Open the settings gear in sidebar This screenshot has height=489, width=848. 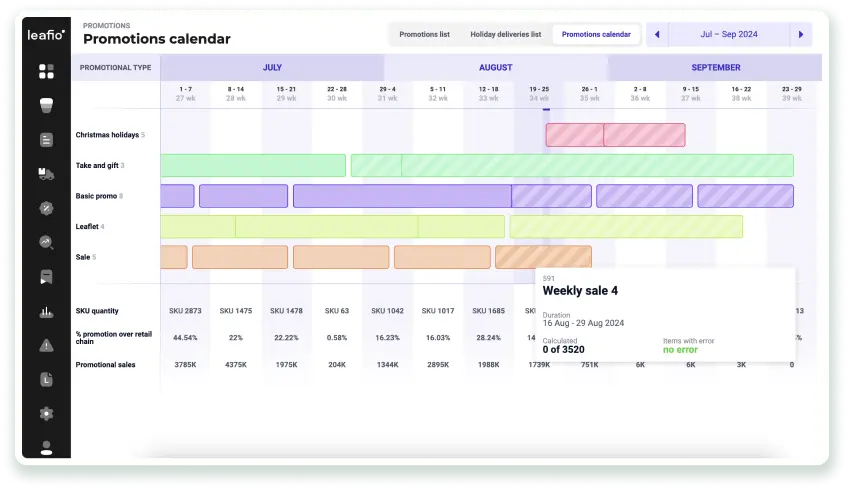pyautogui.click(x=46, y=413)
